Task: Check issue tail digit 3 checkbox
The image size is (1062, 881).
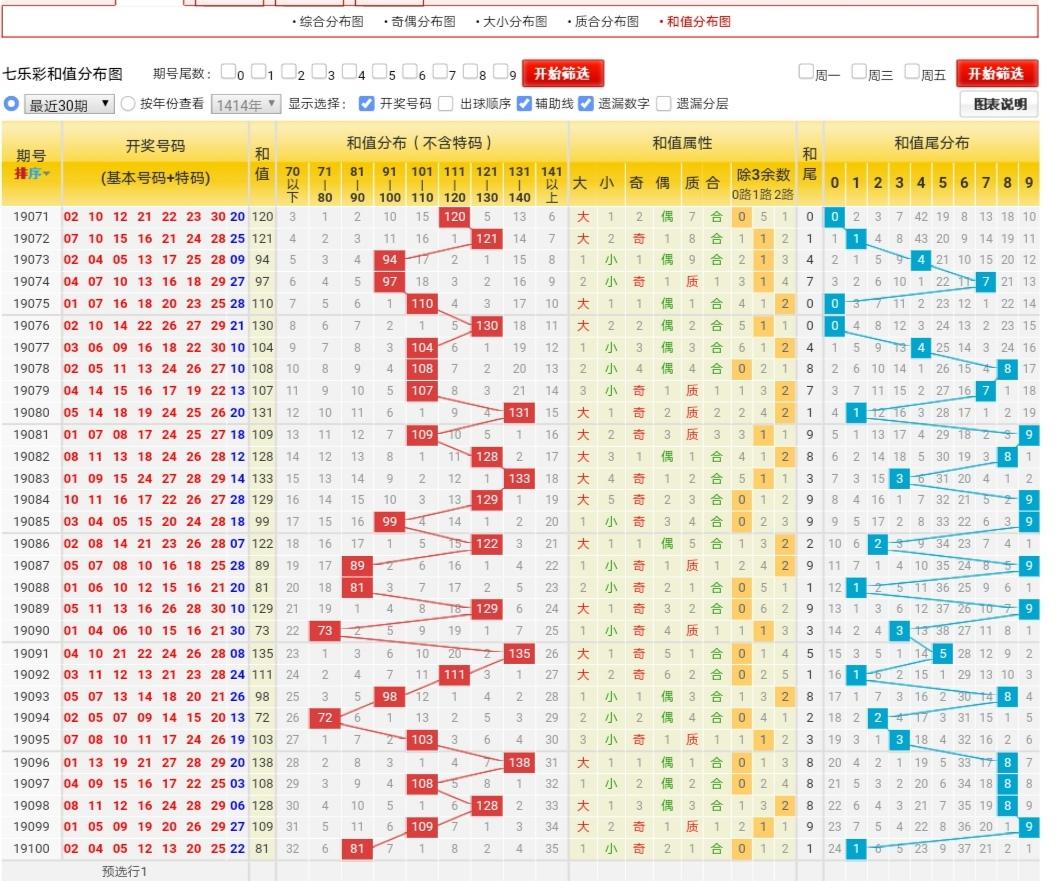Action: 318,71
